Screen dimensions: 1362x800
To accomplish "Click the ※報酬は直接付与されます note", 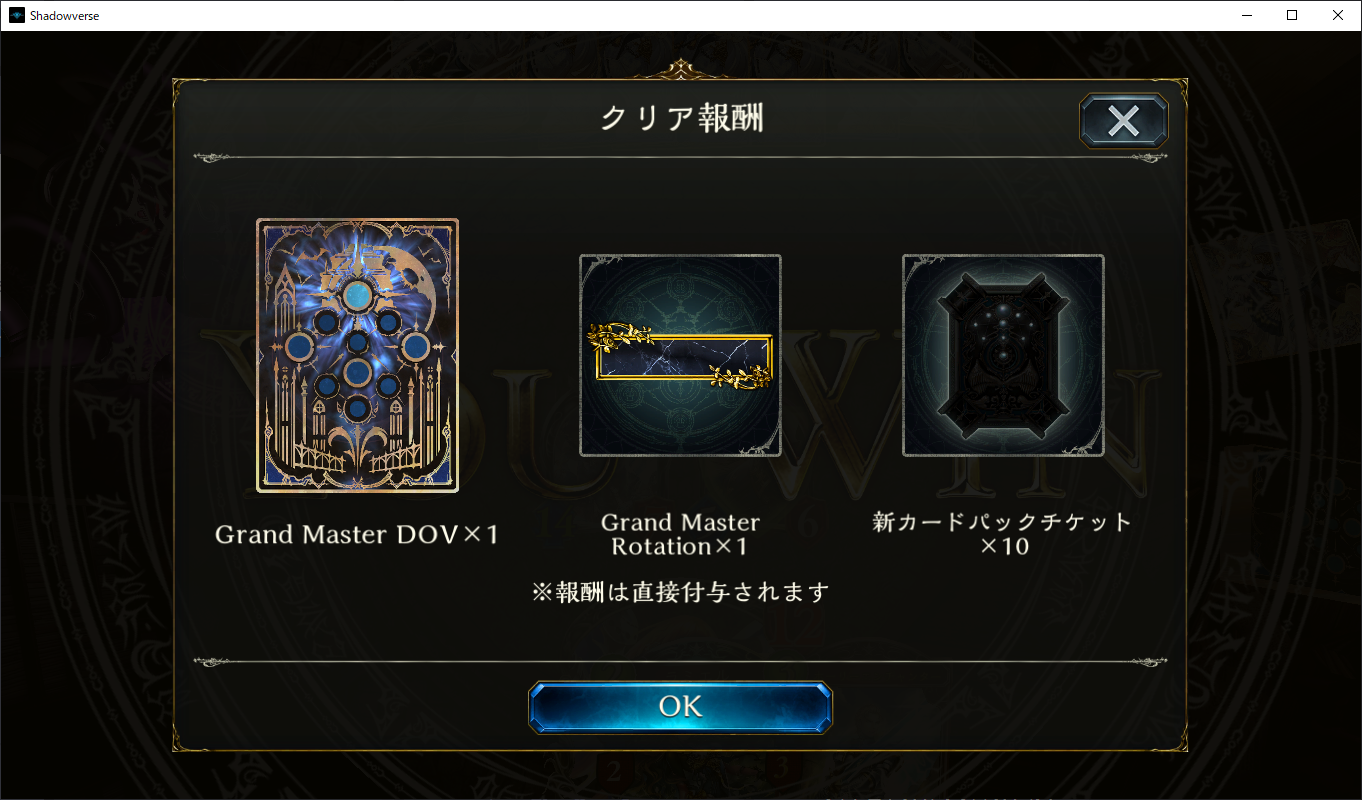I will pyautogui.click(x=680, y=592).
